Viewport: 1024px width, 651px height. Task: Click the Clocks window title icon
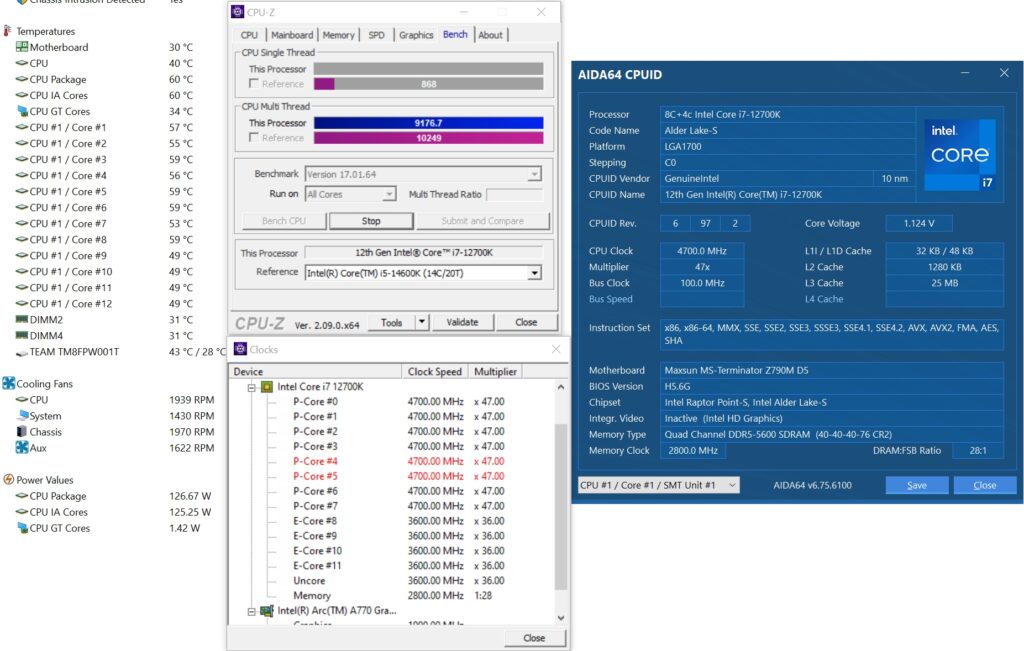240,349
